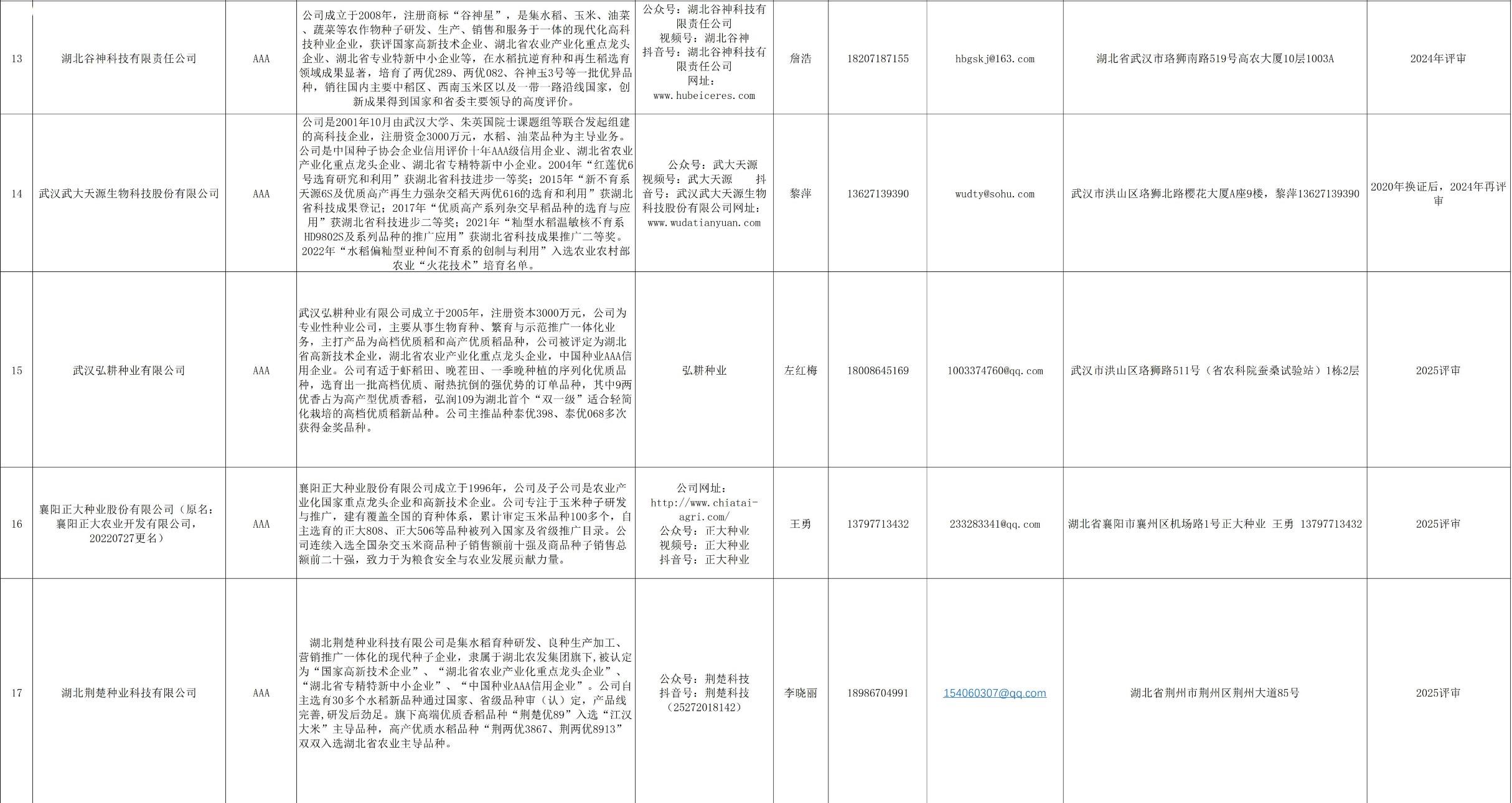The height and width of the screenshot is (803, 1512).
Task: Click the contact name 左红梅 cell
Action: click(801, 370)
